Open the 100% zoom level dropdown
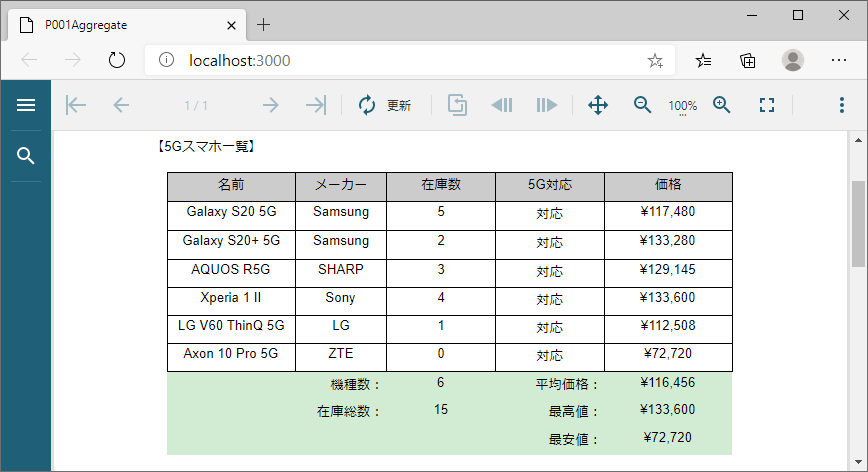The height and width of the screenshot is (472, 868). [x=683, y=106]
